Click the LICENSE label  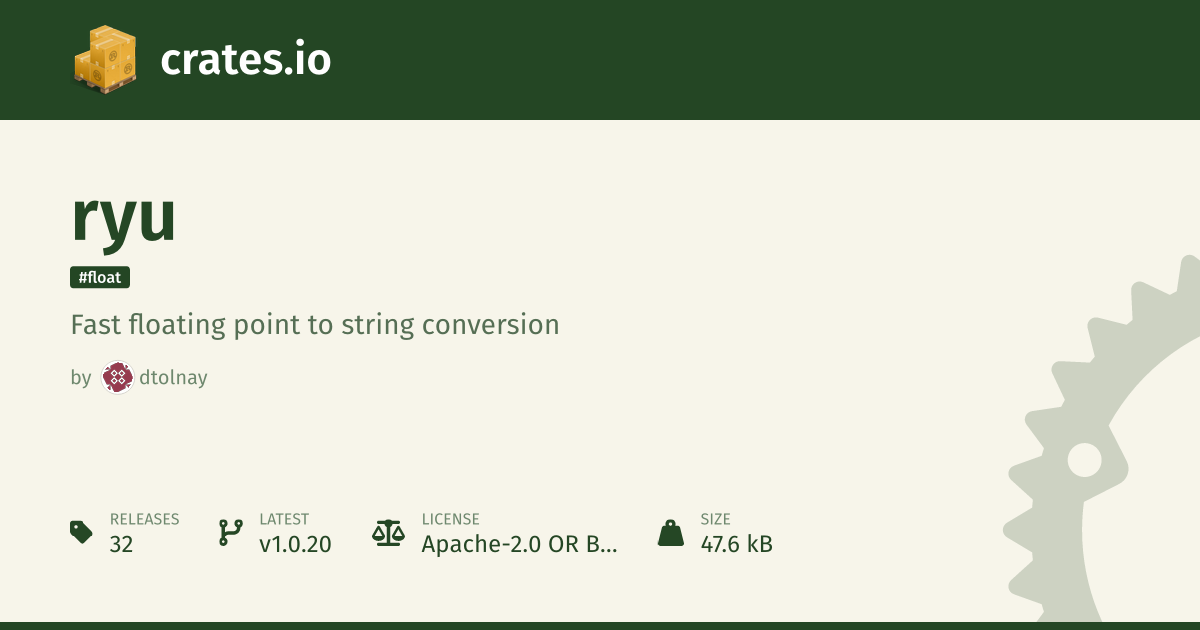[450, 519]
